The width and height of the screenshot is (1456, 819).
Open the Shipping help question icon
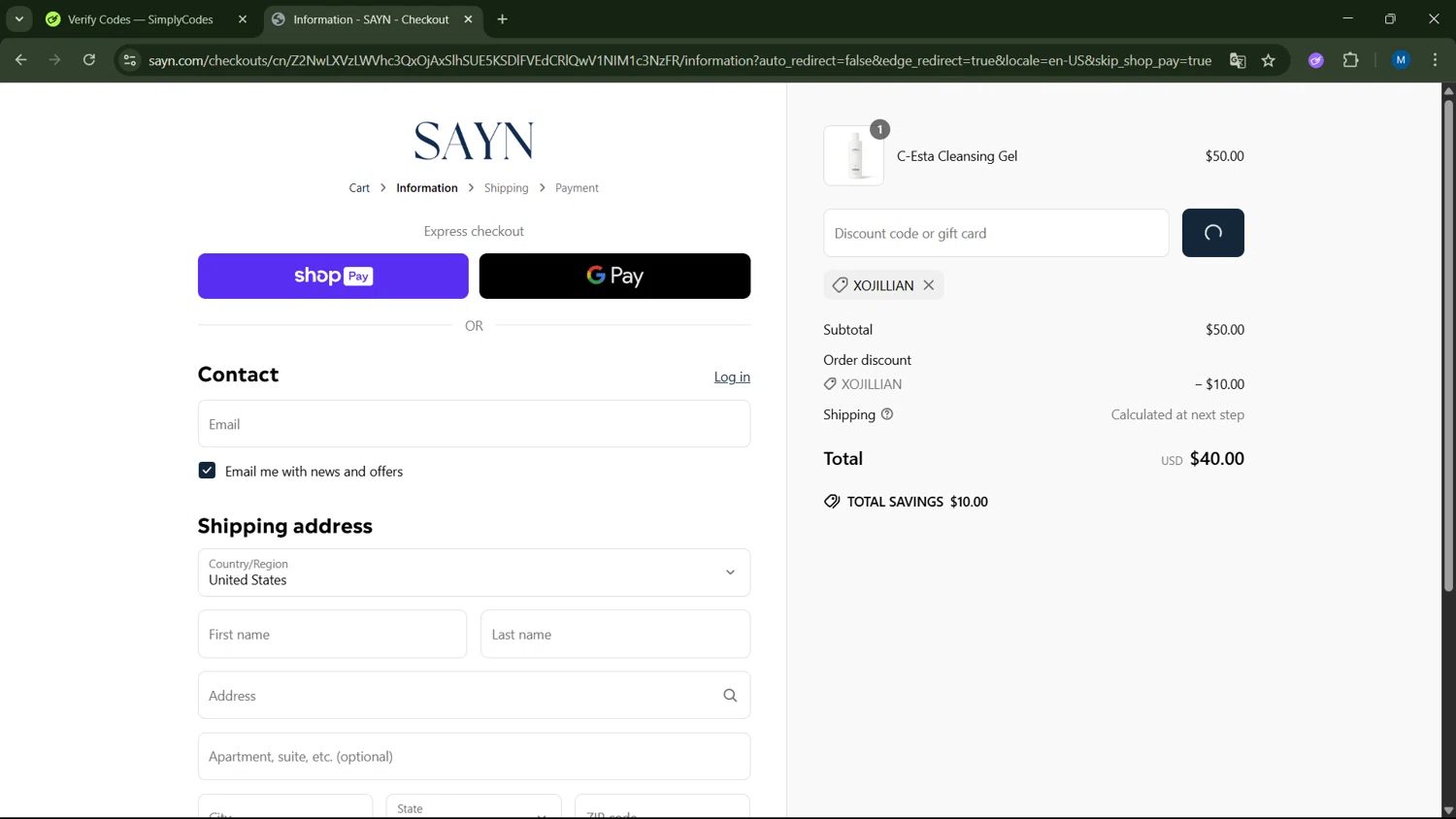[887, 414]
